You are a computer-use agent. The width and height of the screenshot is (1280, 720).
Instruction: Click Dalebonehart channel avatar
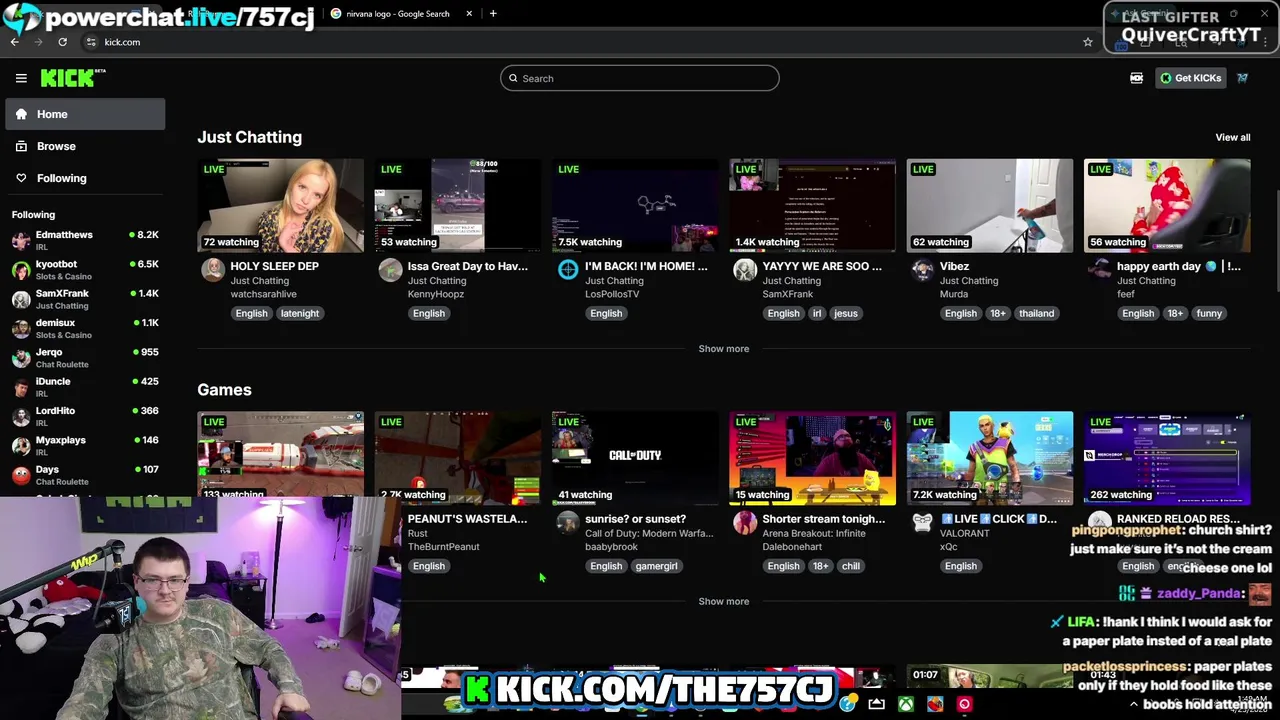tap(745, 523)
